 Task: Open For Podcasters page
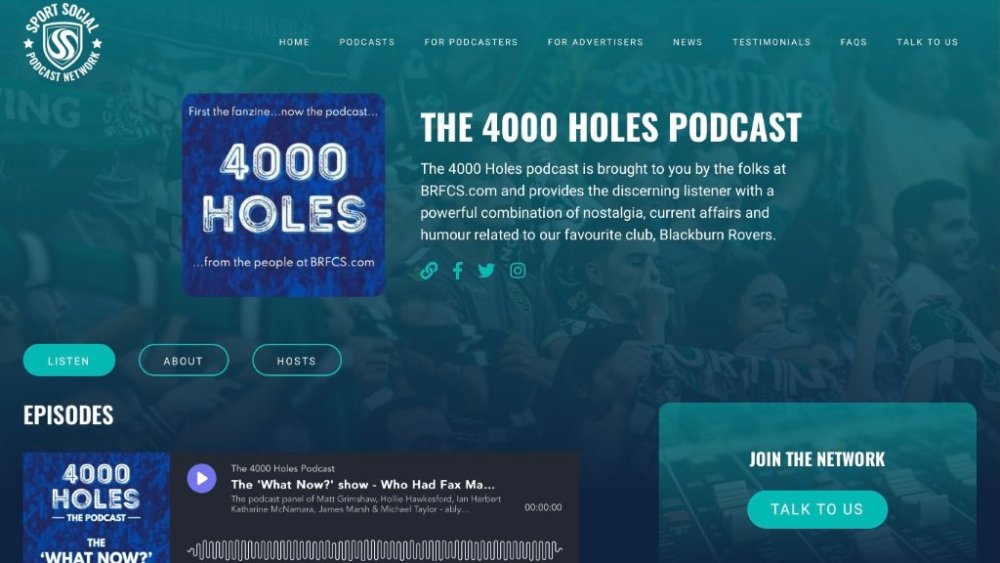(x=471, y=42)
